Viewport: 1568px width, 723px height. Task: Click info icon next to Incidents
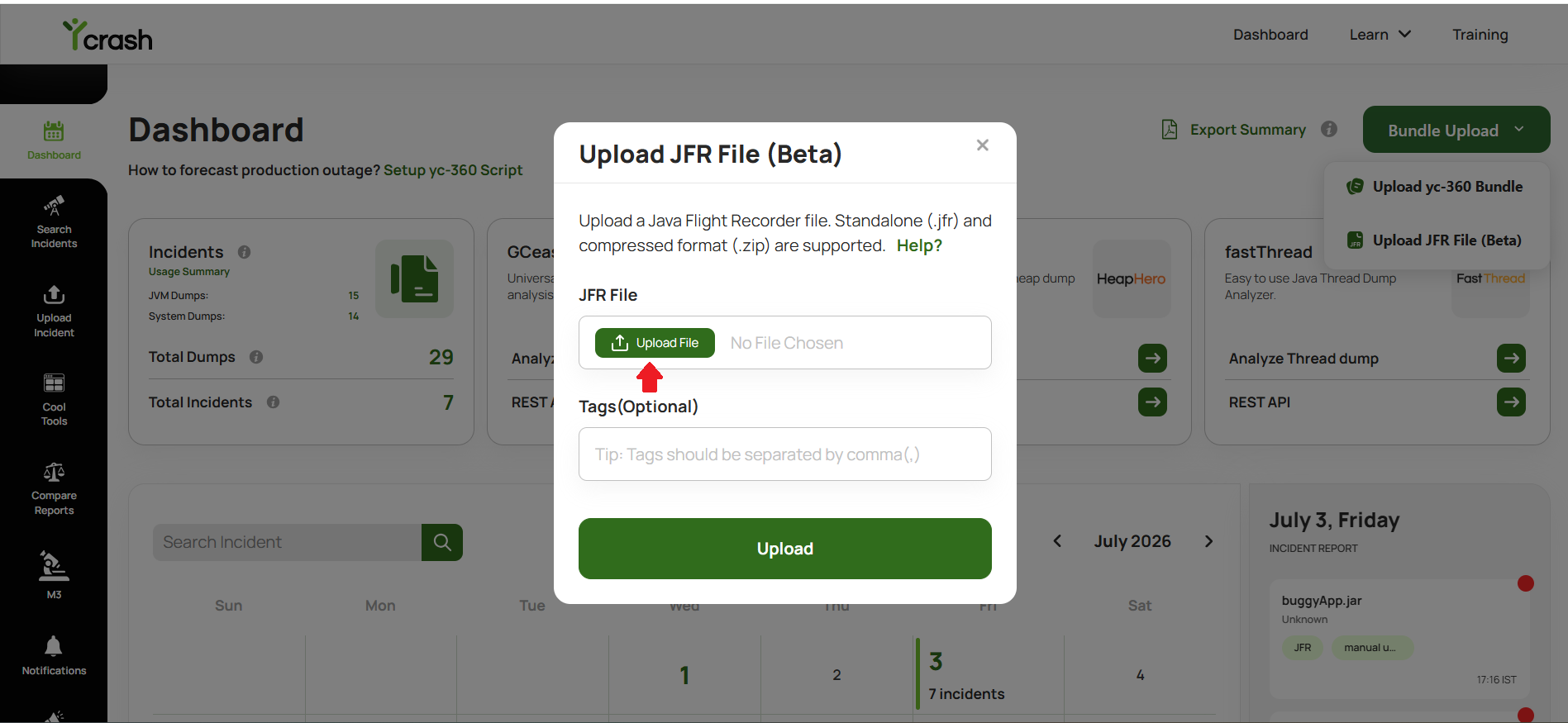tap(245, 252)
